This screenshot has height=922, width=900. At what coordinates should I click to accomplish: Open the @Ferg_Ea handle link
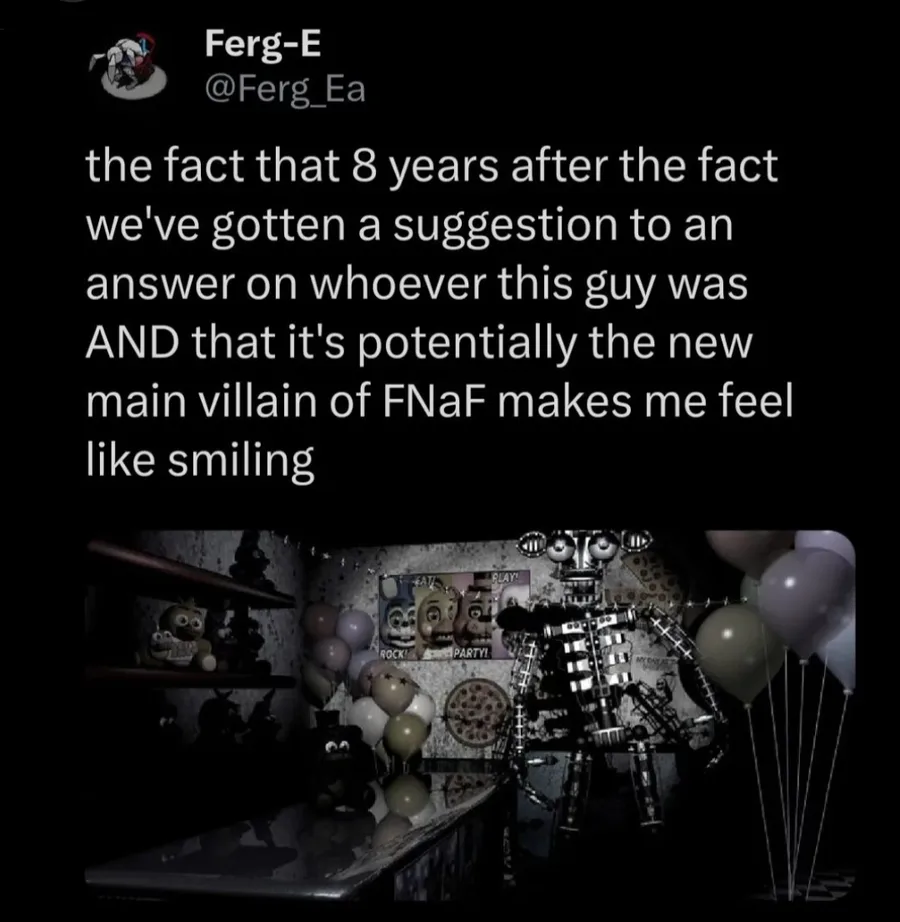285,90
